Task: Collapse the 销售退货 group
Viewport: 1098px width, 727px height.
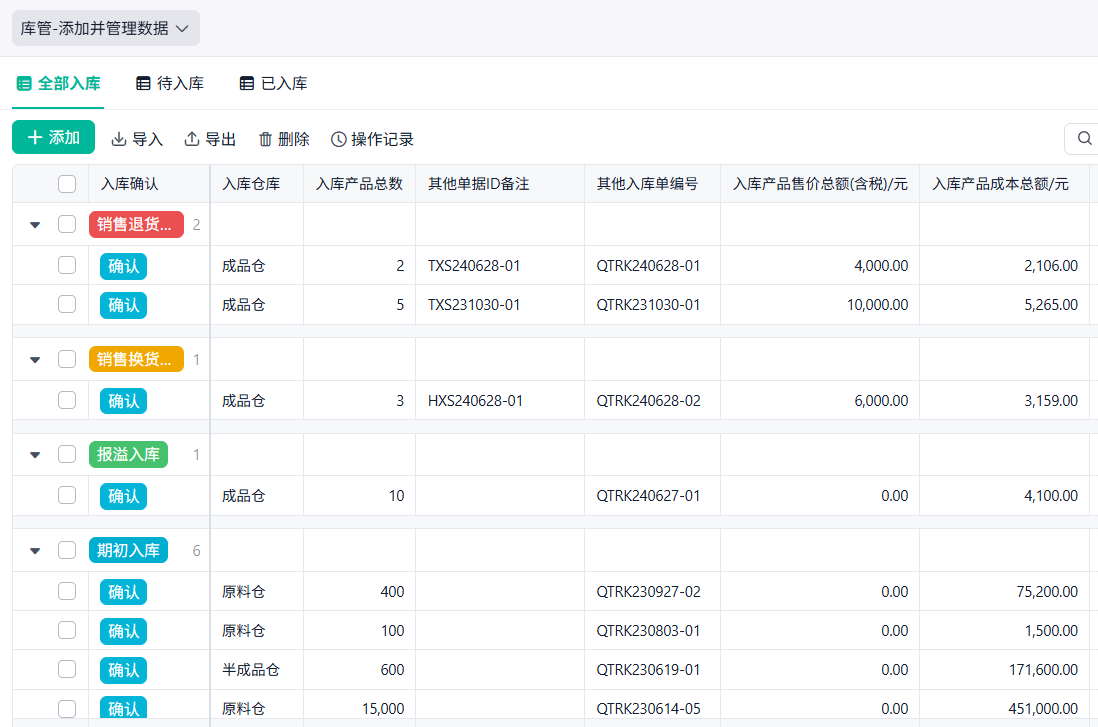Action: coord(35,225)
